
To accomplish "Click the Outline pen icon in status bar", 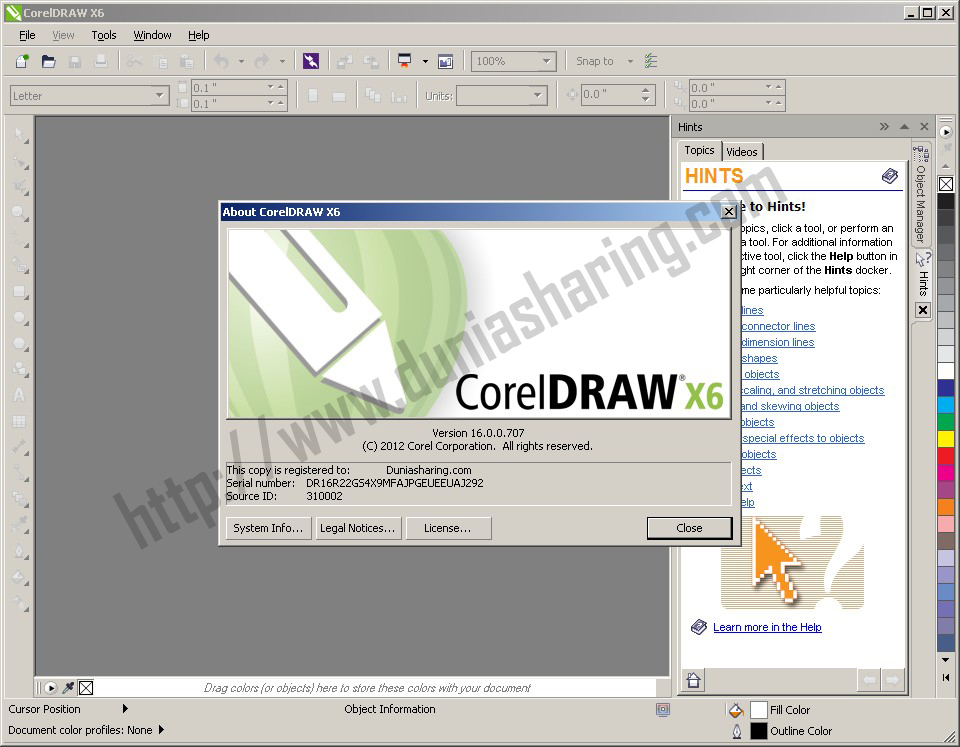I will [737, 731].
